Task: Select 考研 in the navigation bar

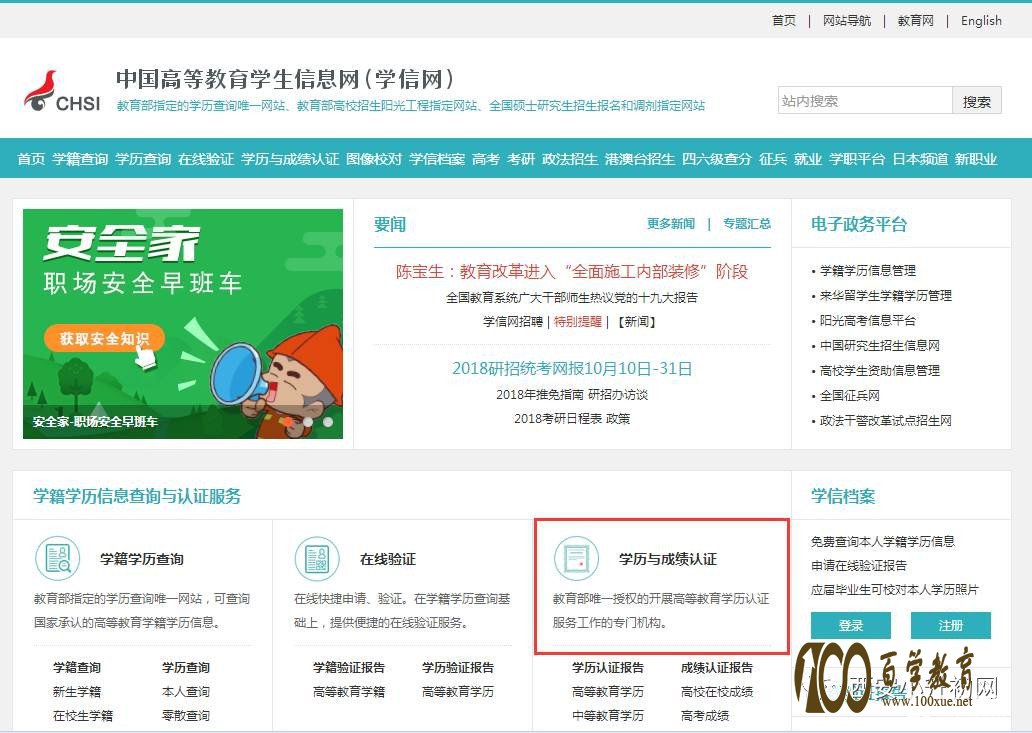Action: point(521,159)
